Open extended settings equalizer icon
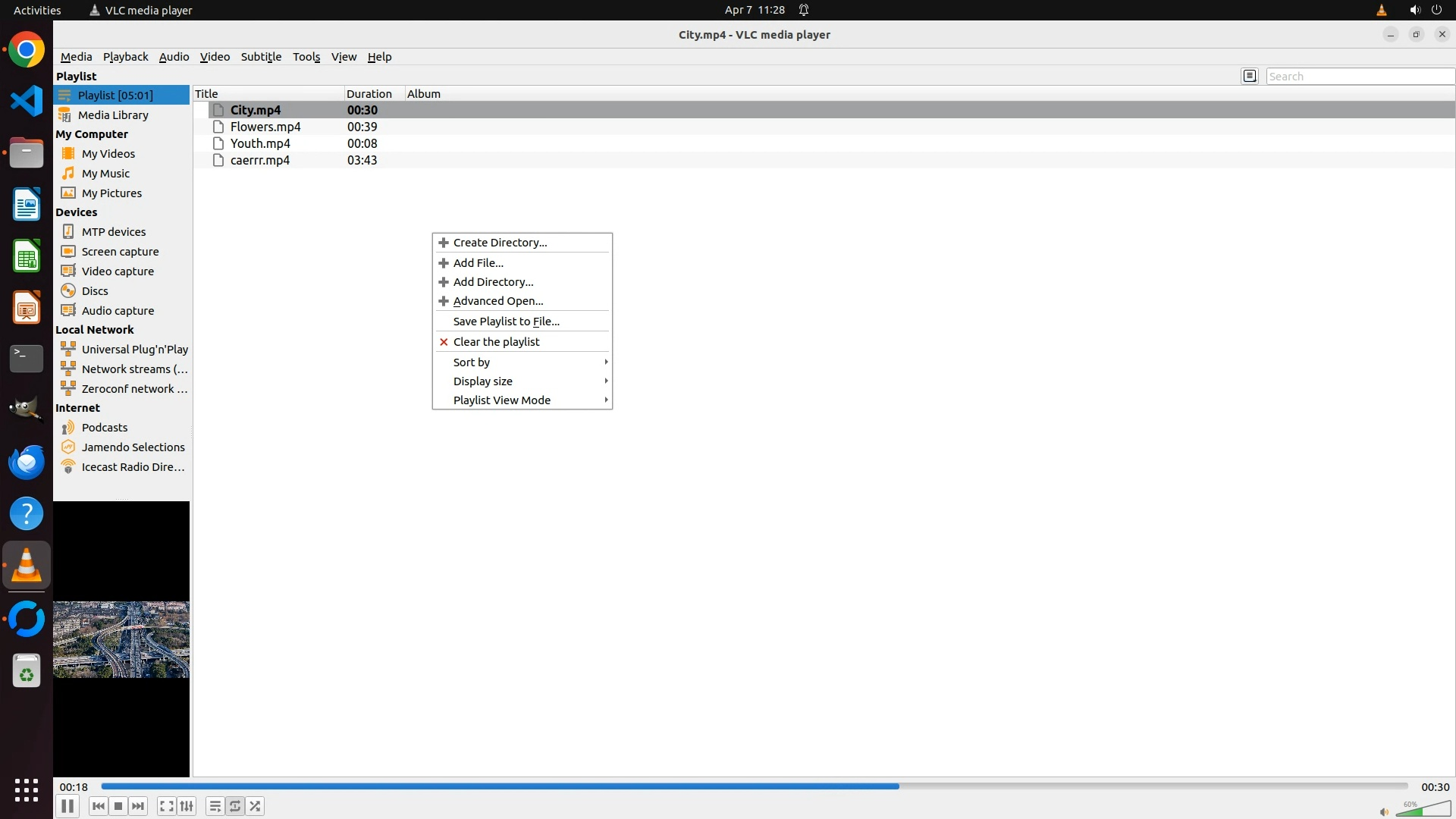This screenshot has height=819, width=1456. point(187,806)
